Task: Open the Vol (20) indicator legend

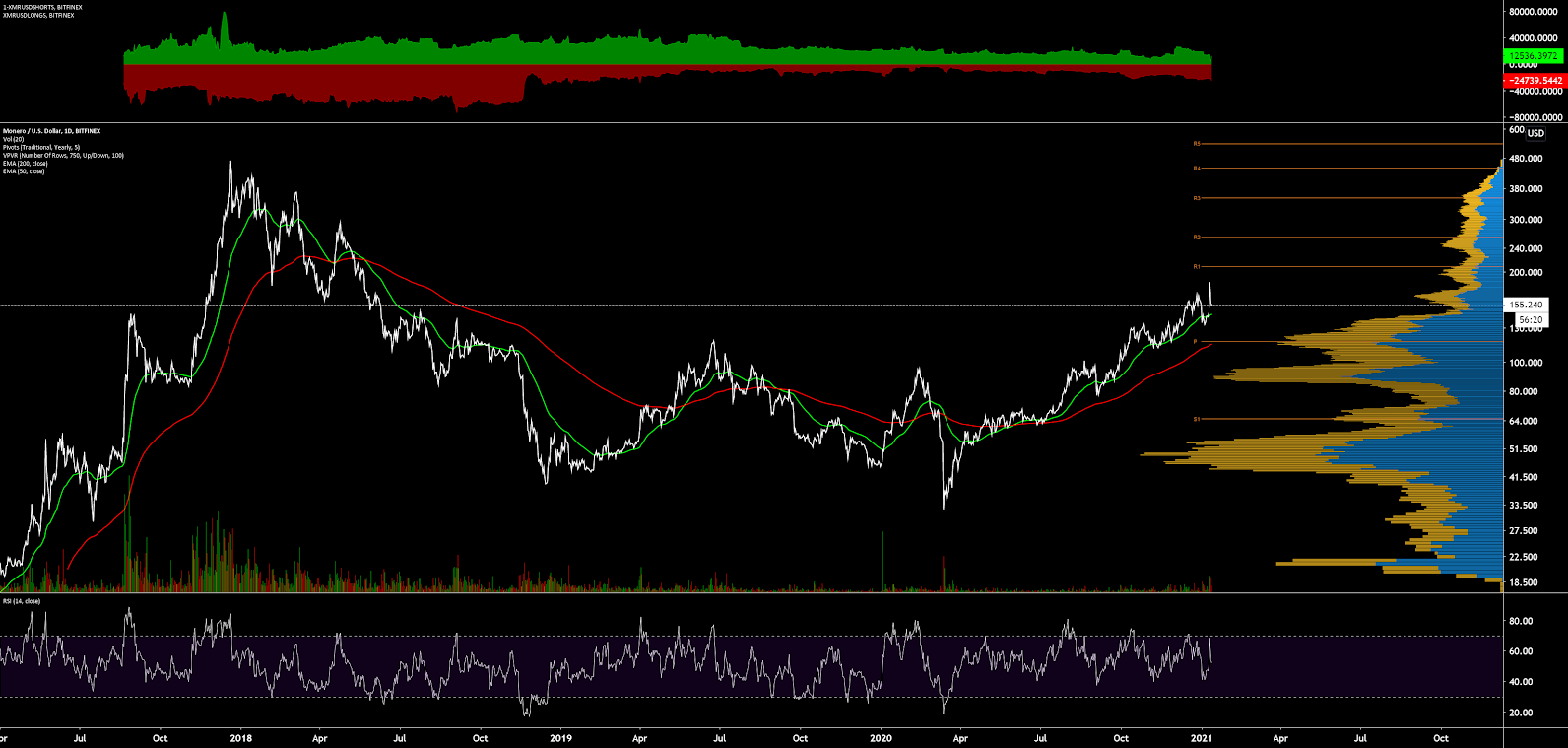Action: coord(13,139)
